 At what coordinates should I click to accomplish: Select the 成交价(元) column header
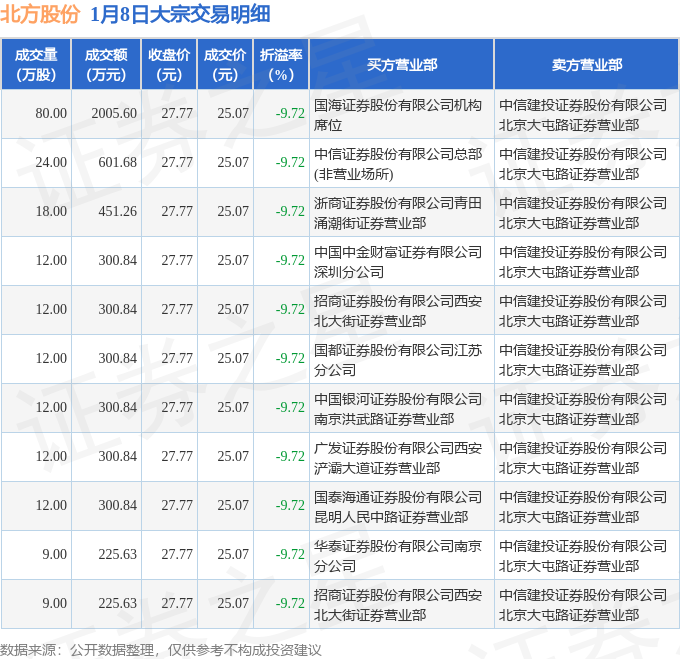coord(225,65)
